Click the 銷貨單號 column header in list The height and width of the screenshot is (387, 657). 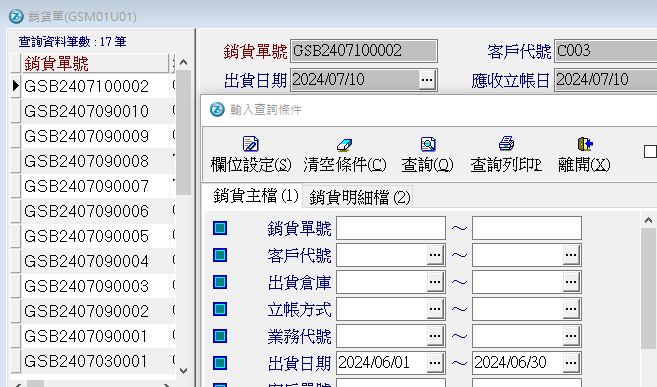(89, 64)
